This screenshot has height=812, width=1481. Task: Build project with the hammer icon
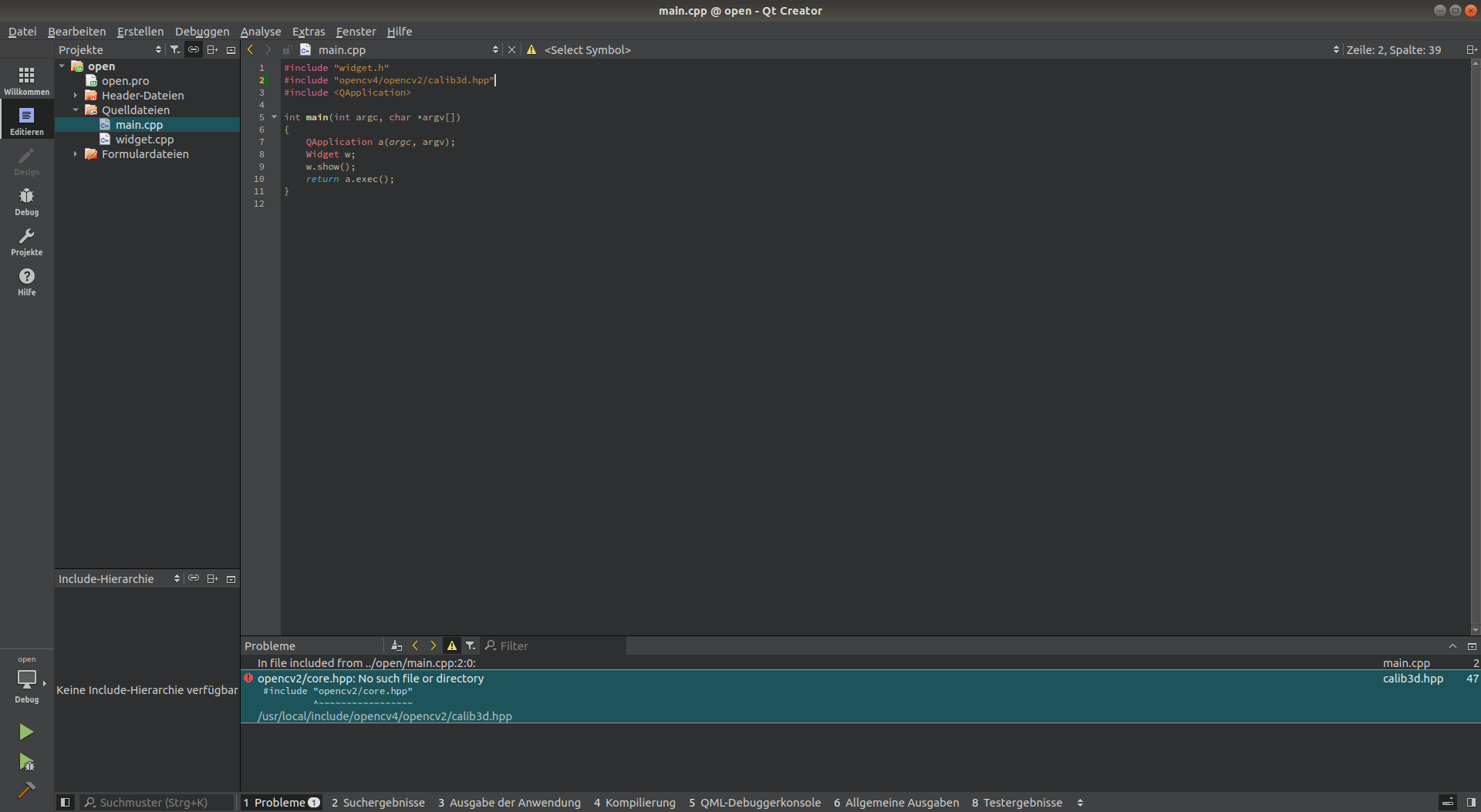pos(26,790)
